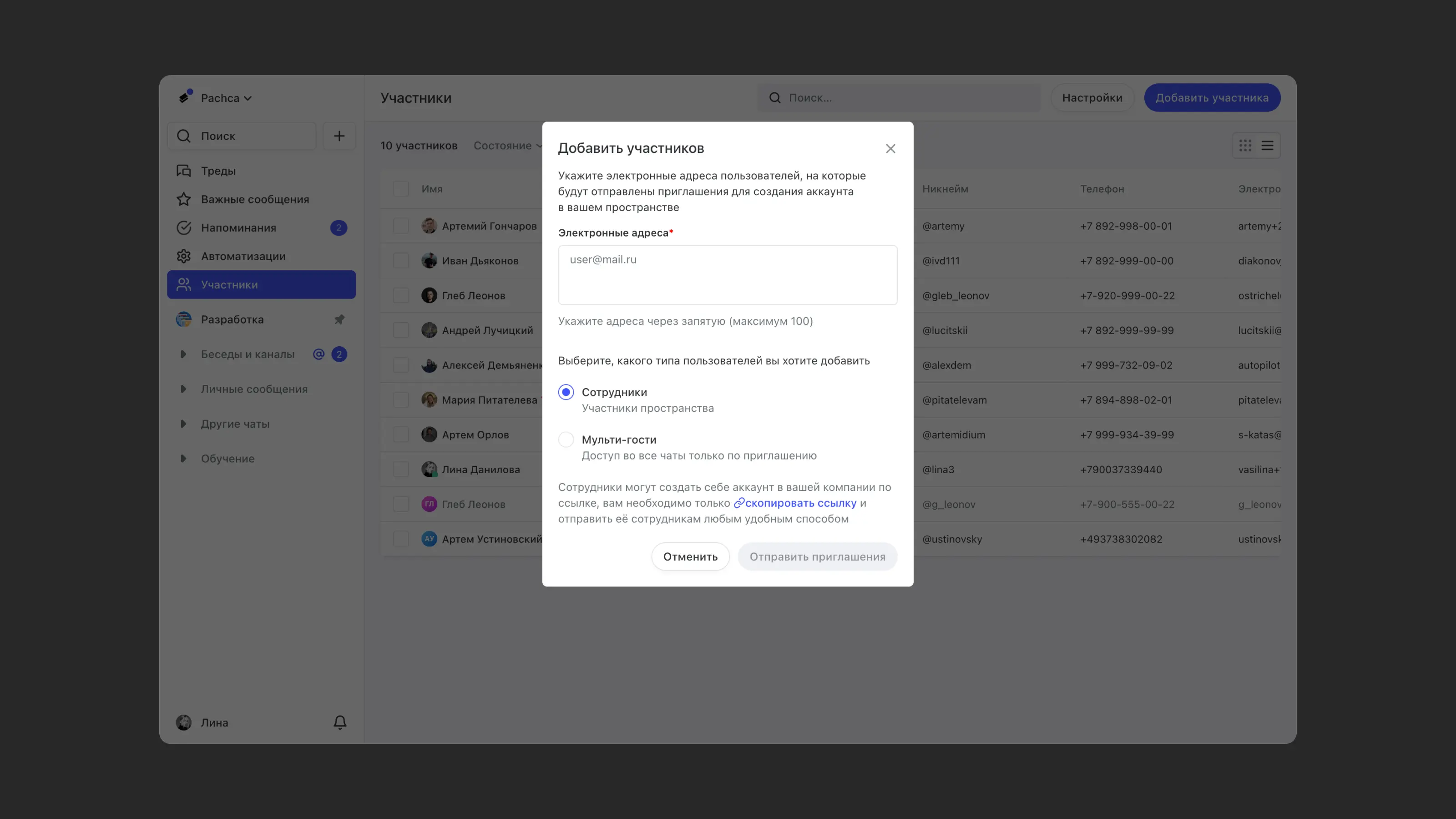This screenshot has width=1456, height=819.
Task: Click the mention @ badge icon
Action: pyautogui.click(x=319, y=354)
